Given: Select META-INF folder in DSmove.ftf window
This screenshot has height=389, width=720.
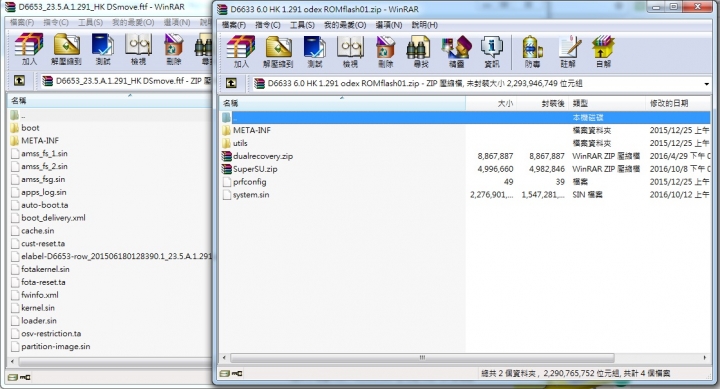Looking at the screenshot, I should click(40, 141).
